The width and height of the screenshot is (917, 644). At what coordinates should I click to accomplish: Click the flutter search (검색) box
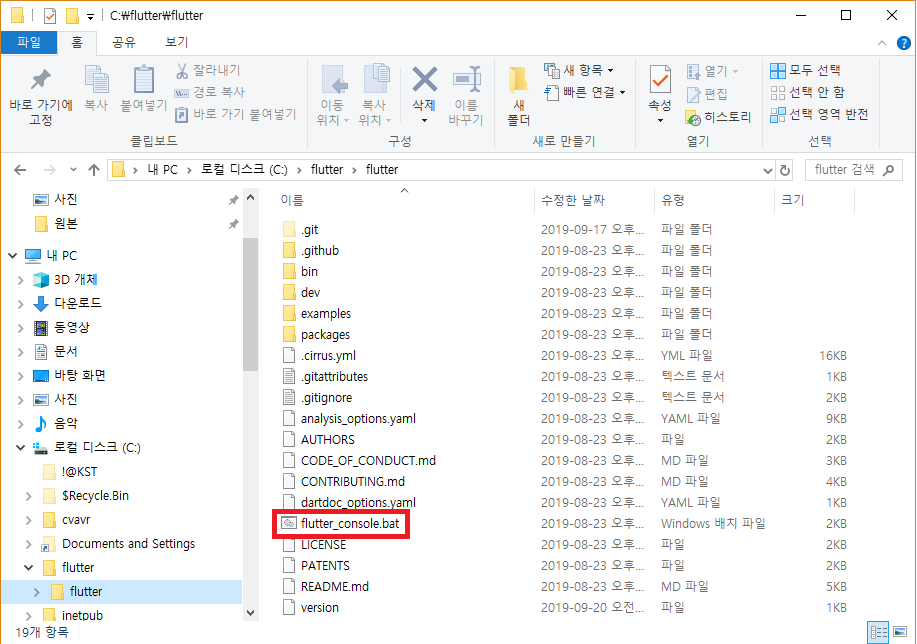coord(853,170)
